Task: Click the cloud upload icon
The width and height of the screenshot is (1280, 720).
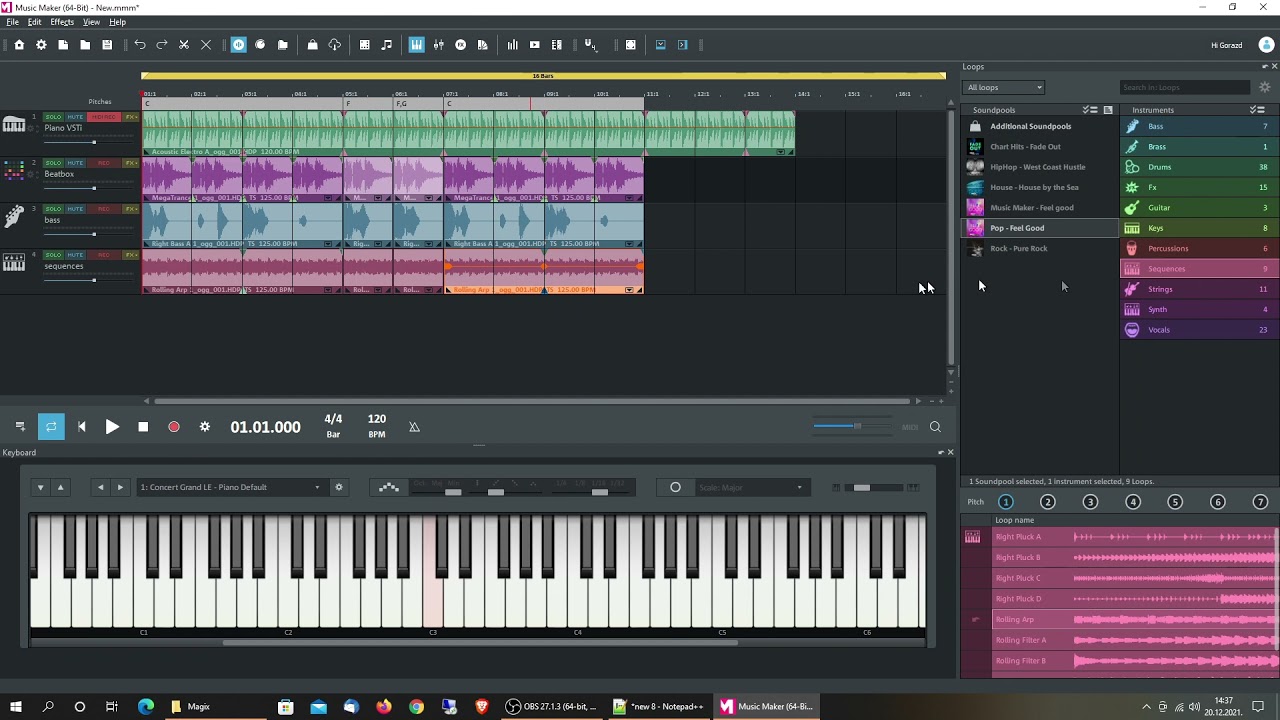Action: tap(335, 45)
